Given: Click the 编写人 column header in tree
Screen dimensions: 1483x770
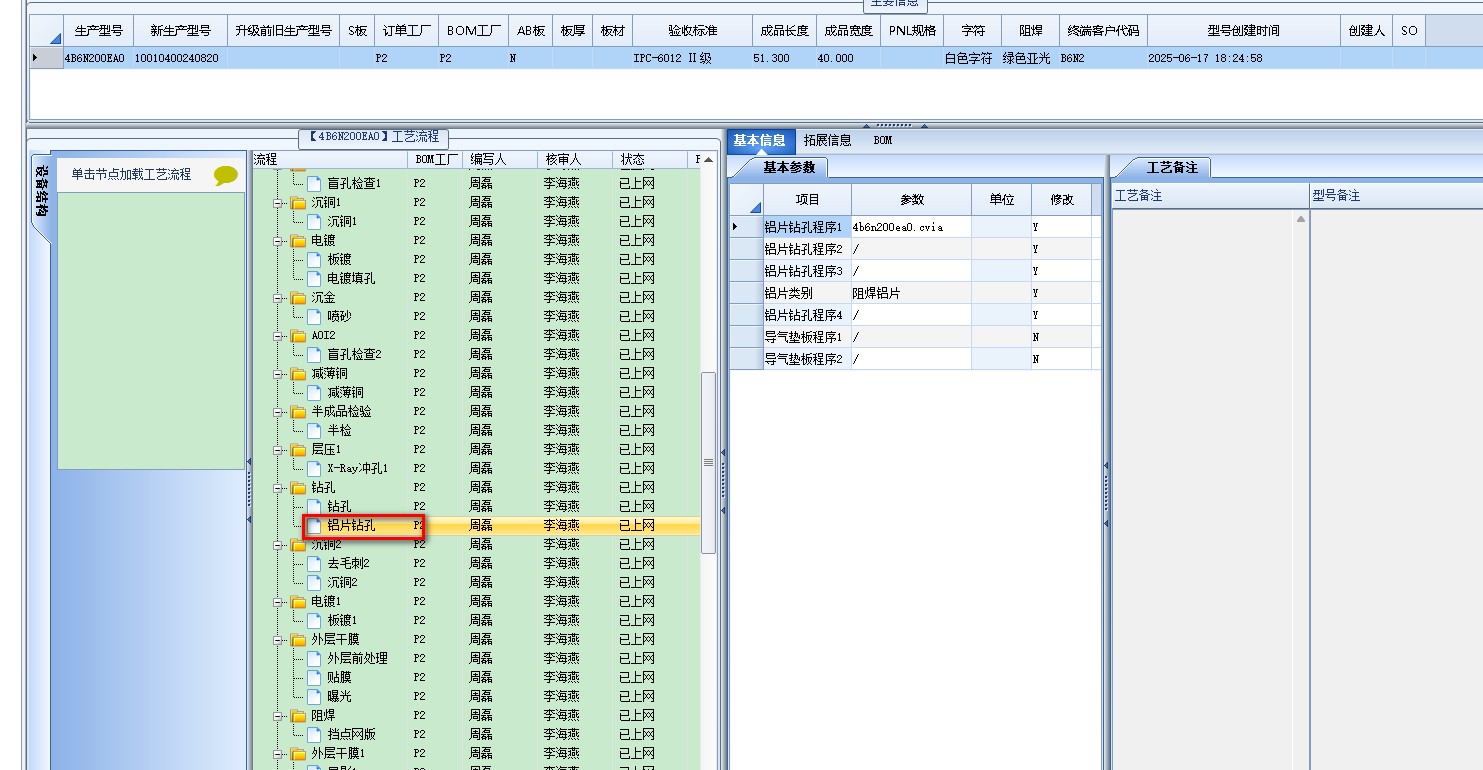Looking at the screenshot, I should pos(498,159).
